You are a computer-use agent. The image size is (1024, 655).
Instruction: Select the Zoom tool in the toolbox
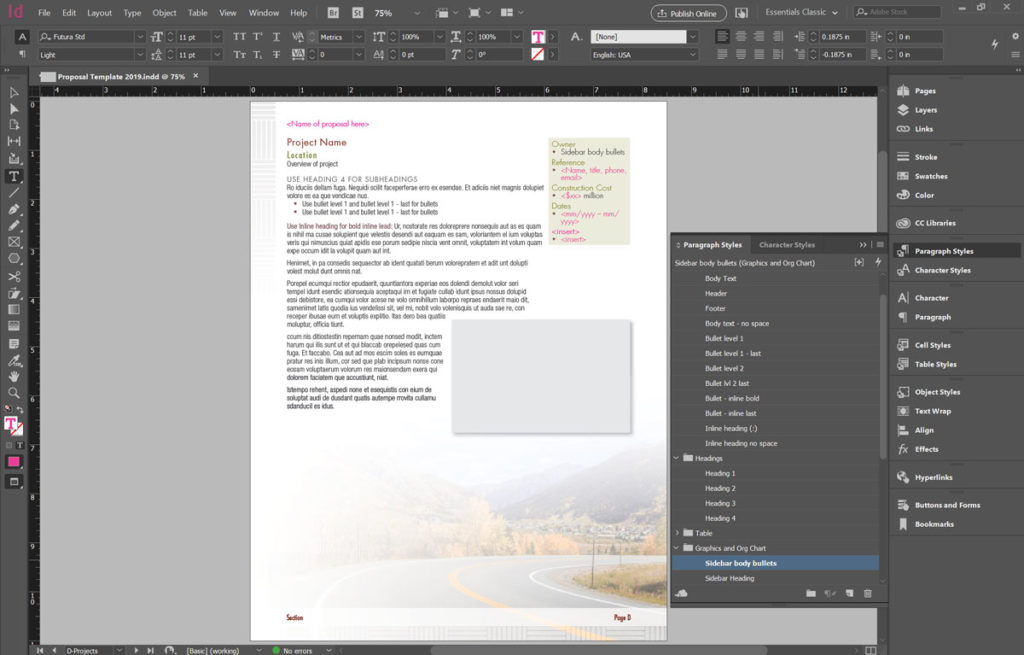(14, 393)
